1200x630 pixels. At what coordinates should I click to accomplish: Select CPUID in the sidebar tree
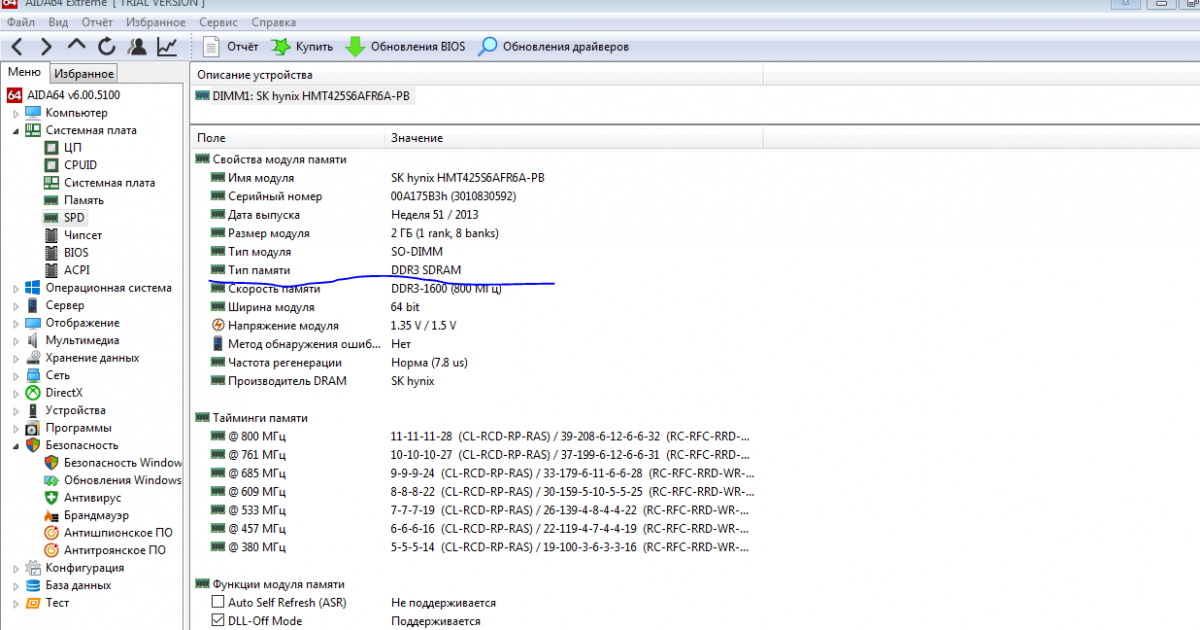pyautogui.click(x=80, y=165)
